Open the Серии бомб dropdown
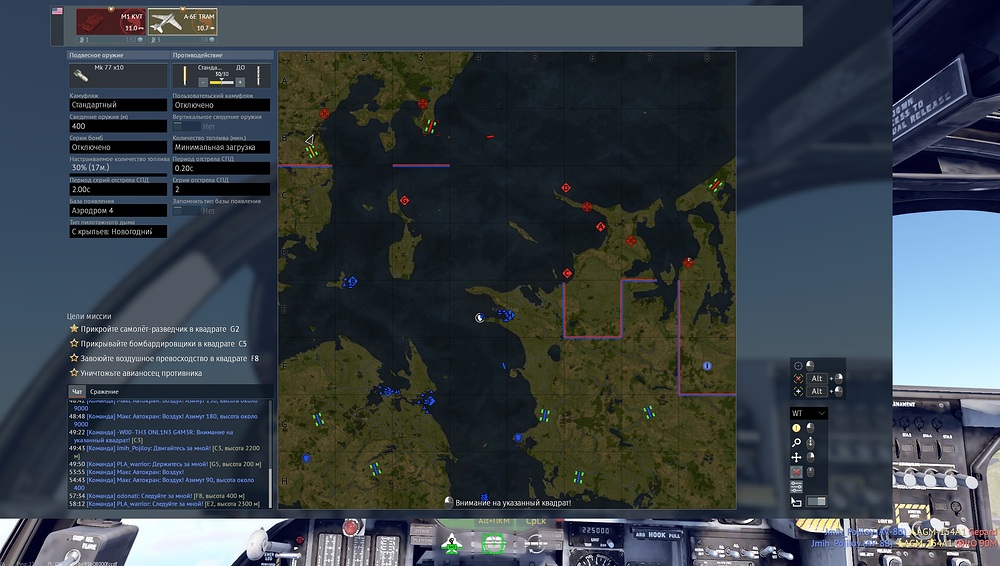The height and width of the screenshot is (566, 1000). (x=118, y=147)
